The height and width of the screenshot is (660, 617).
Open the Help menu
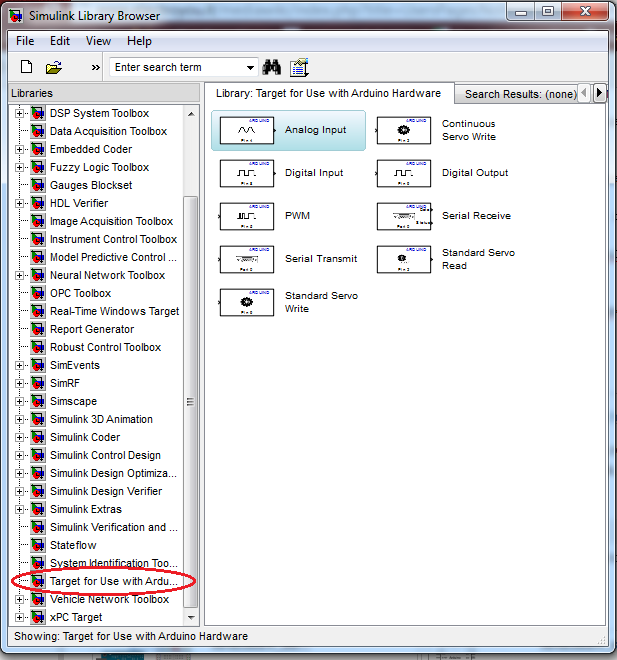coord(139,41)
